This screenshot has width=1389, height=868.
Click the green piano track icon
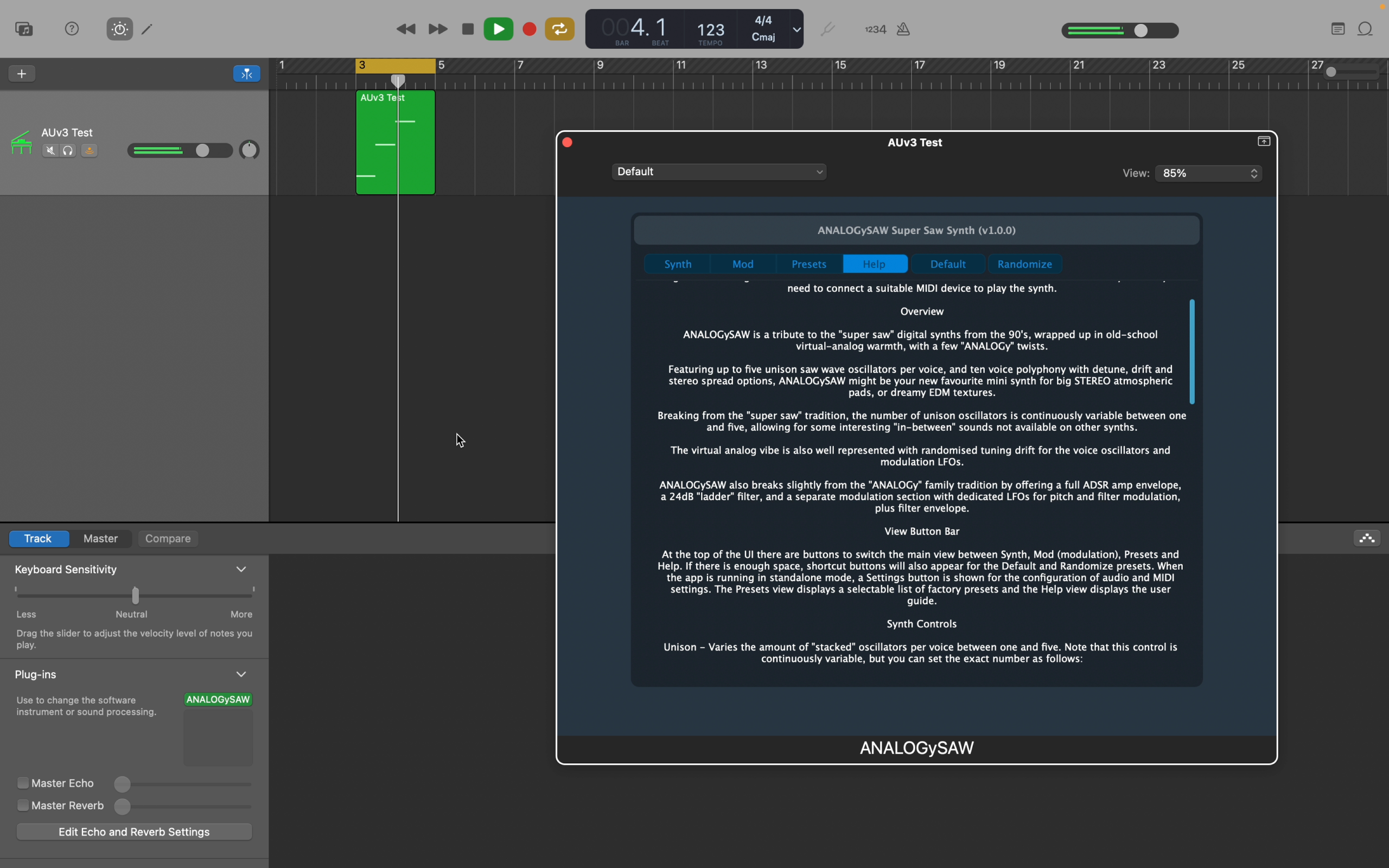tap(21, 143)
